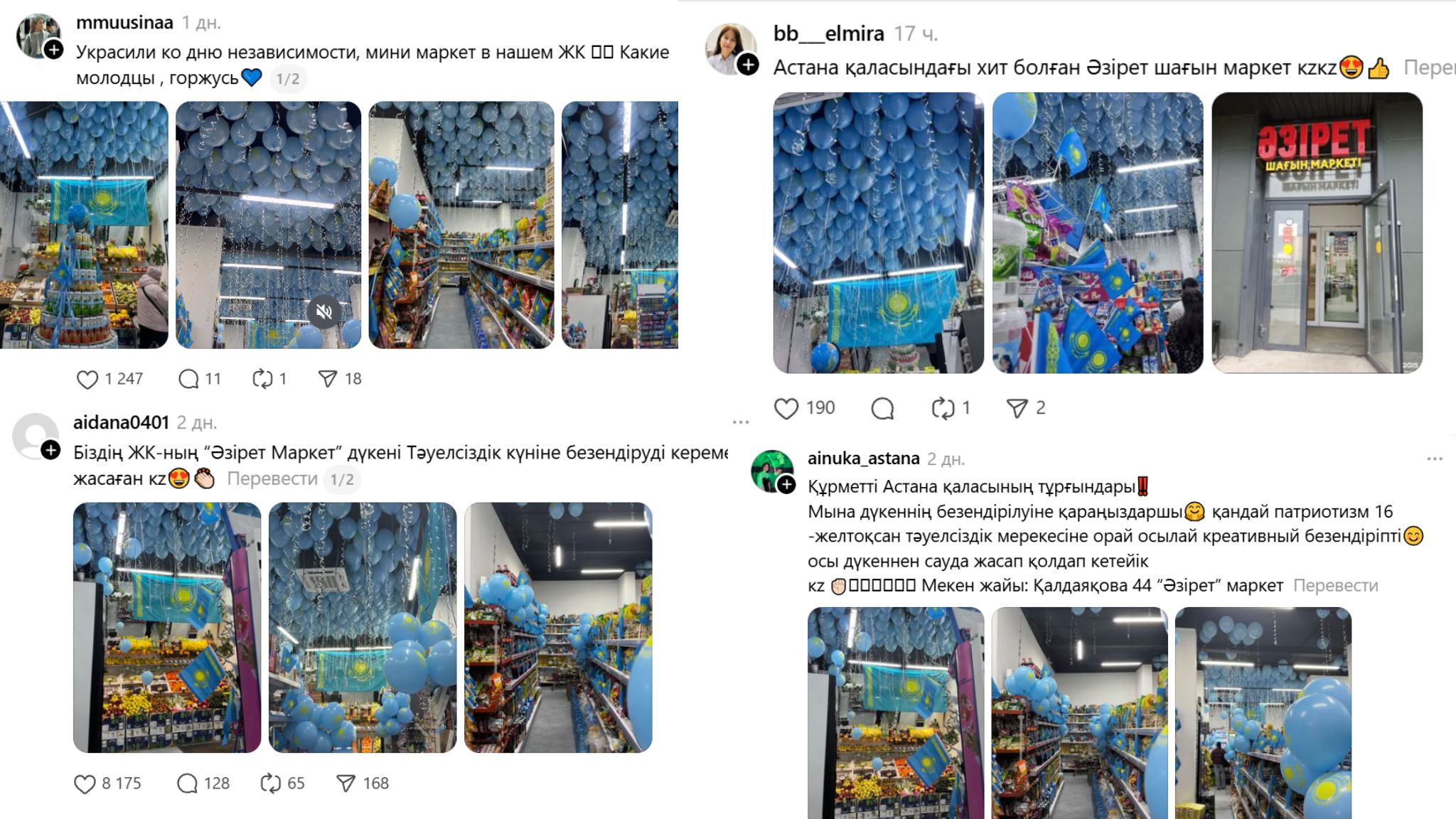This screenshot has height=819, width=1456.
Task: Open comments on mmuusinaa post showing 11
Action: (188, 379)
